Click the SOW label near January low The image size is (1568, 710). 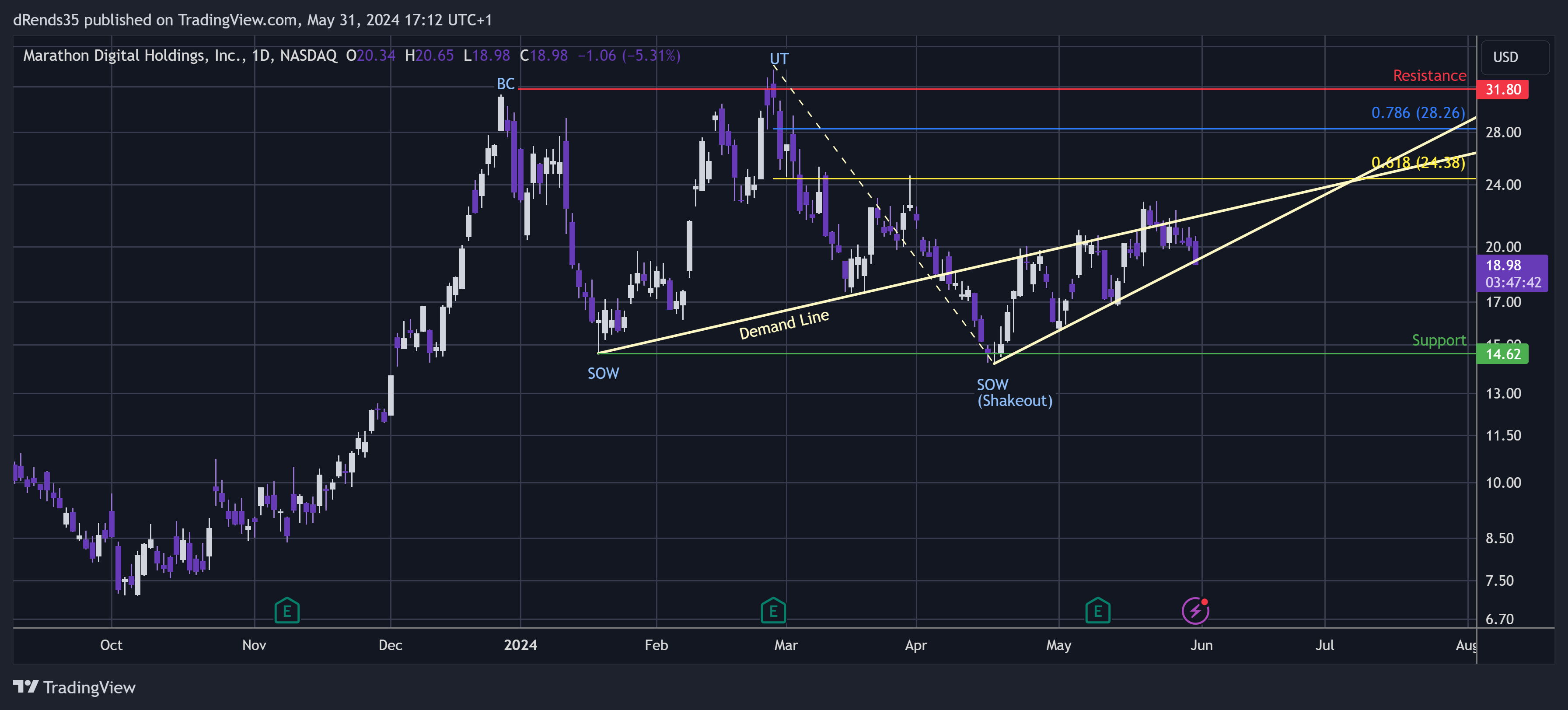[603, 373]
